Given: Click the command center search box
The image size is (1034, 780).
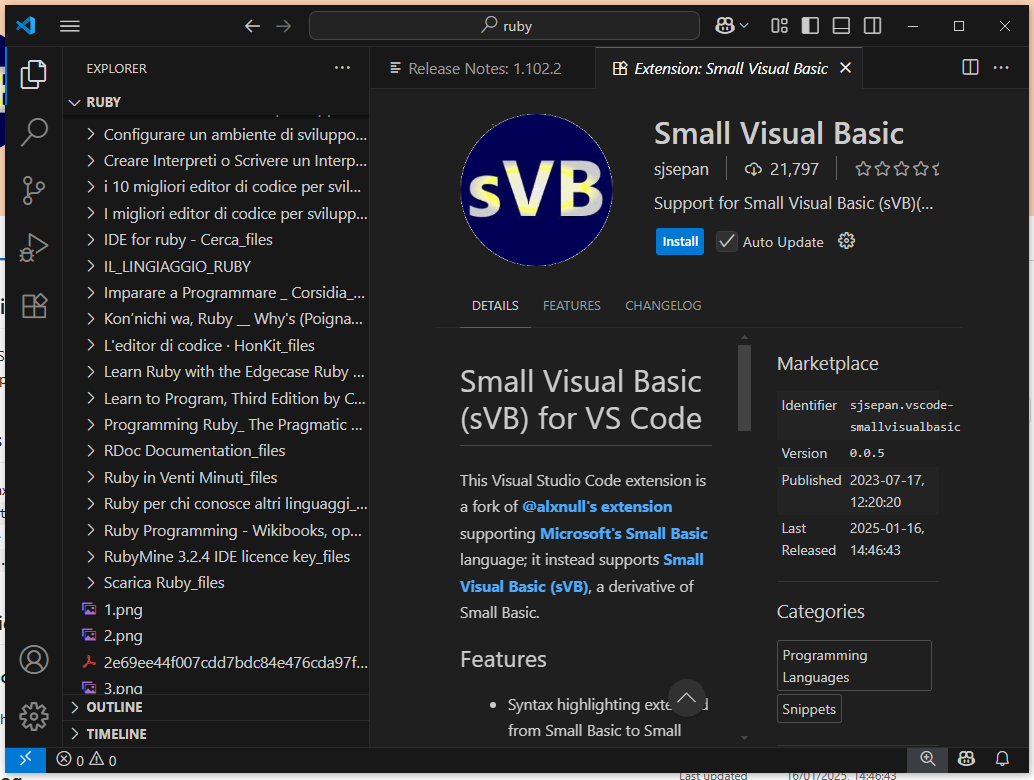Looking at the screenshot, I should coord(504,26).
